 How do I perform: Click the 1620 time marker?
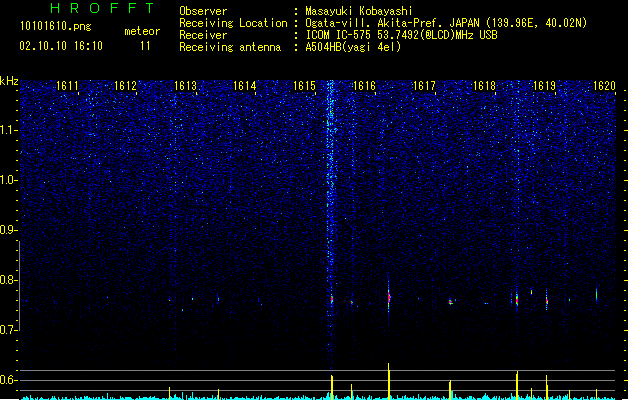[604, 86]
